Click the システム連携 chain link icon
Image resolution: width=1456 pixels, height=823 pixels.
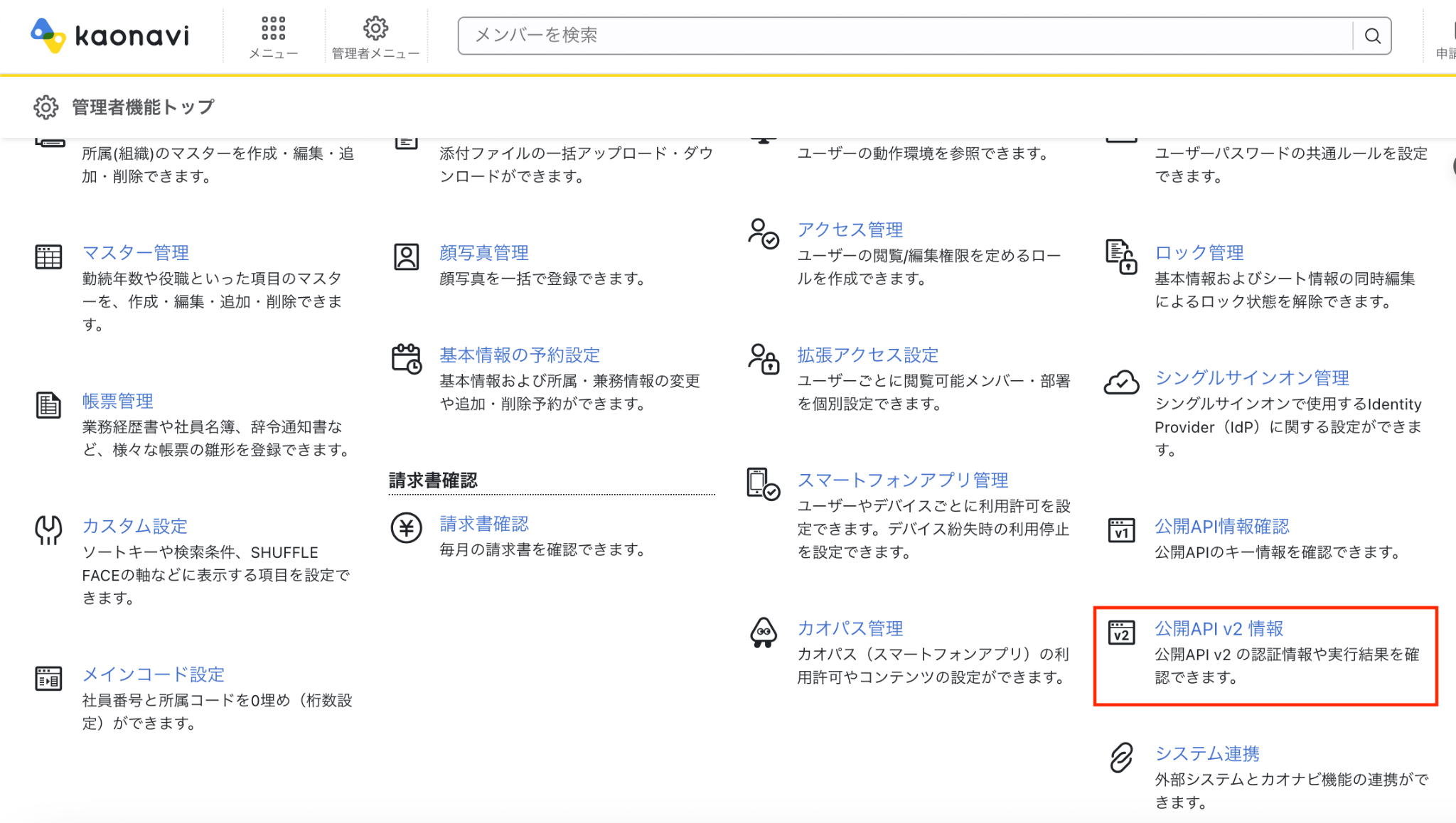coord(1121,757)
